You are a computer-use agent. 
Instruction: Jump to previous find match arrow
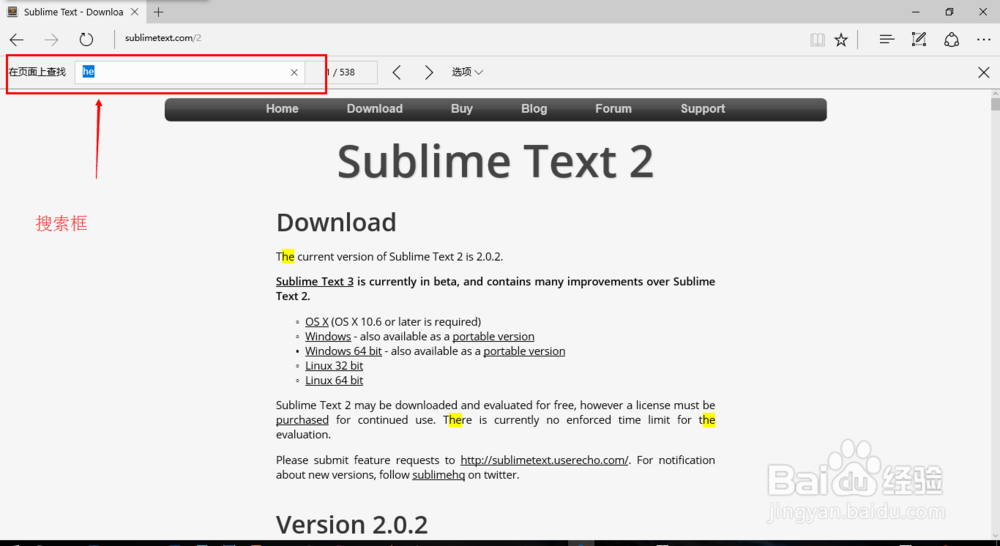[397, 72]
